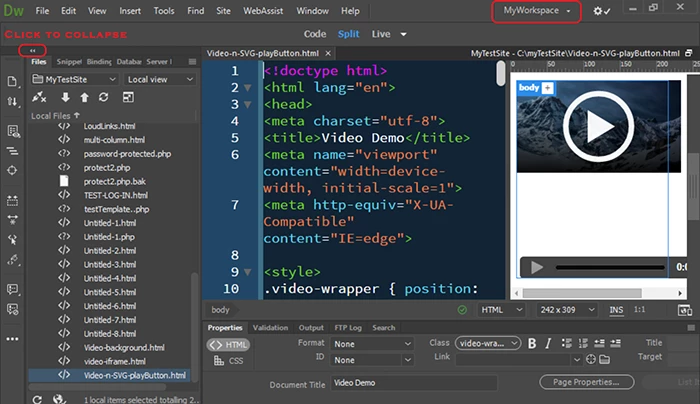Click the Live view horizontal scrollbar
The image size is (700, 404).
point(582,293)
